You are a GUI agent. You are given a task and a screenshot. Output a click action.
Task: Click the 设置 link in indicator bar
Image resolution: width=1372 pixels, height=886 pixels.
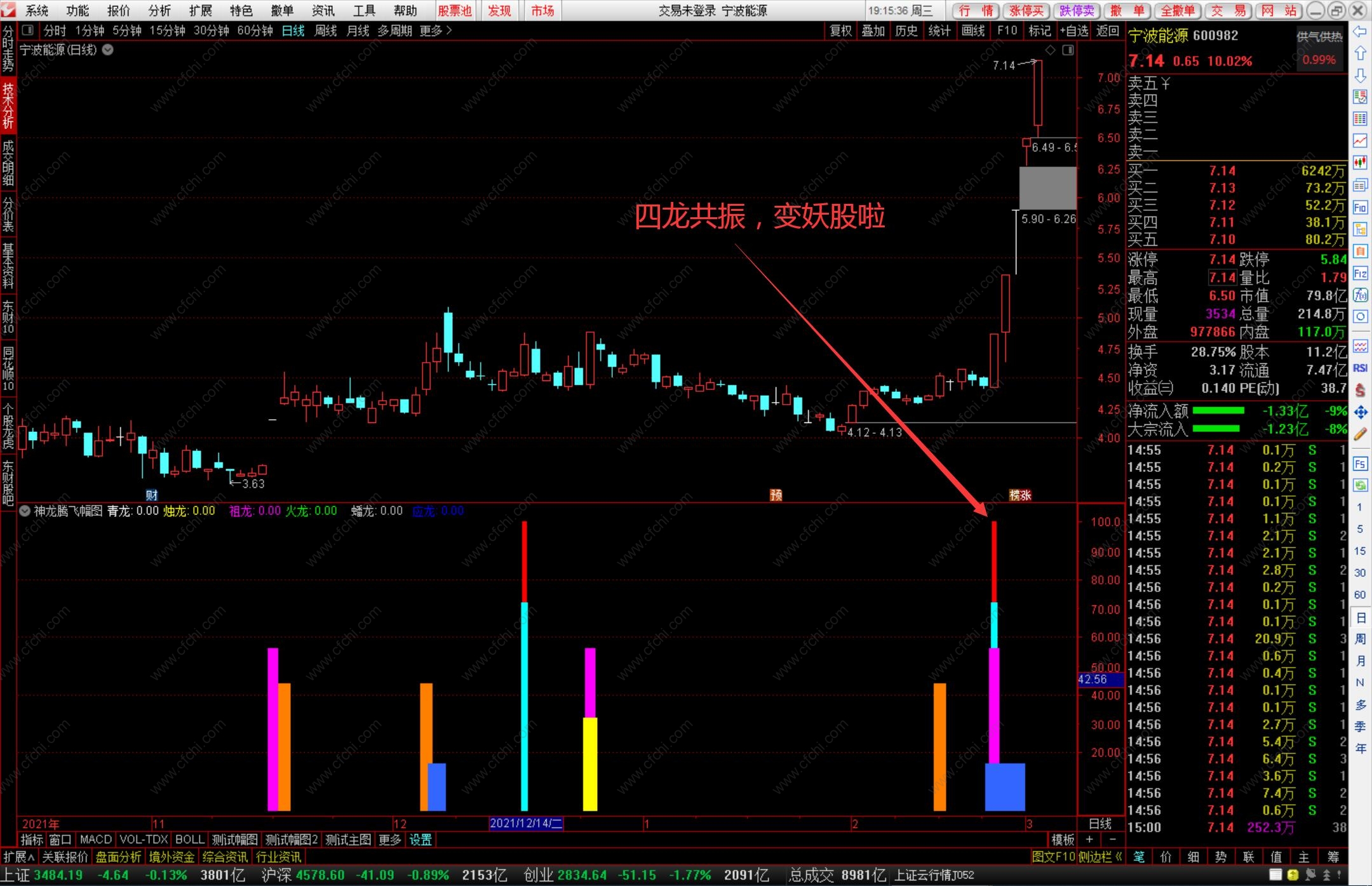point(420,840)
